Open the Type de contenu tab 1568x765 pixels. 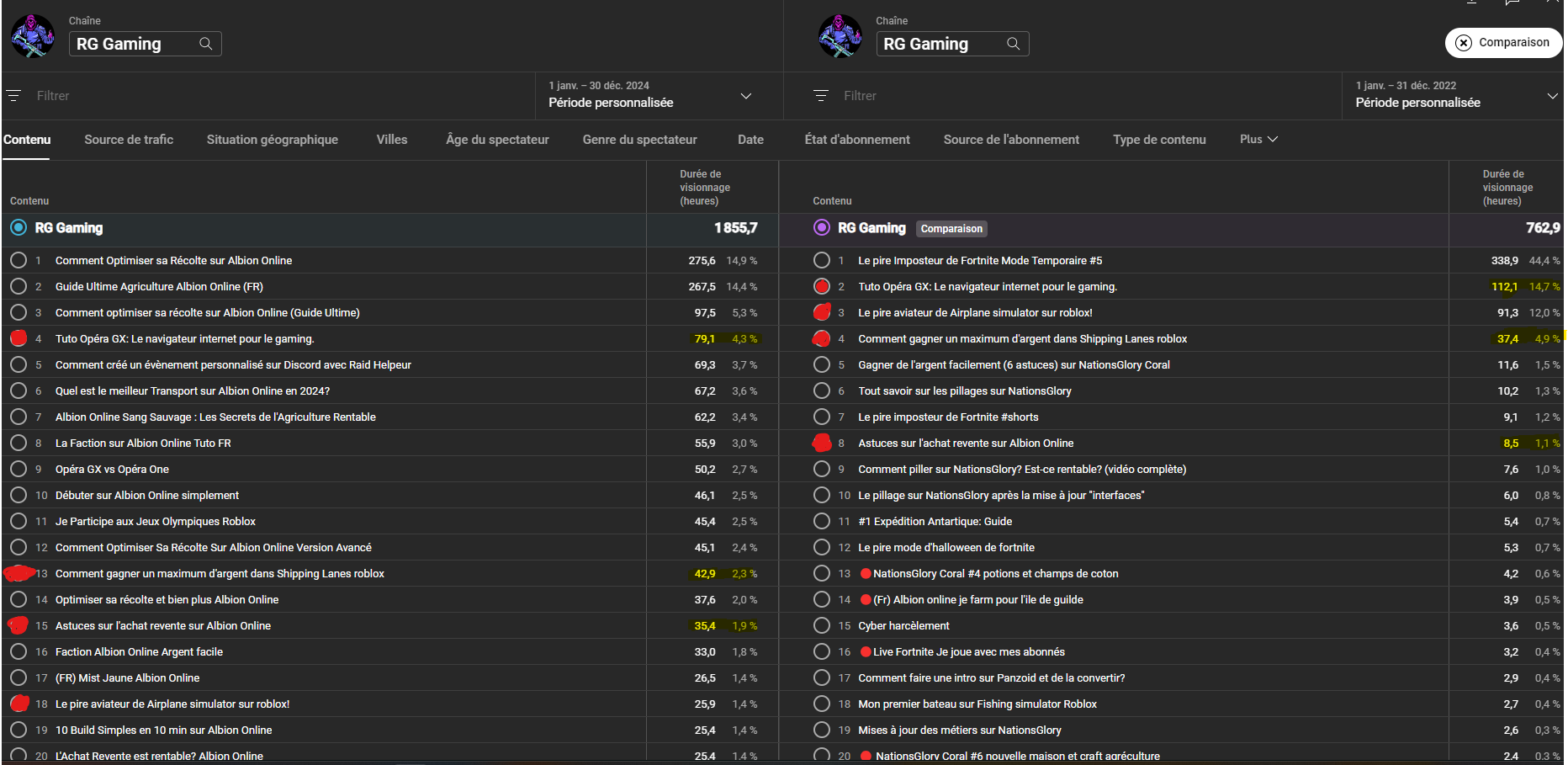pos(1159,140)
